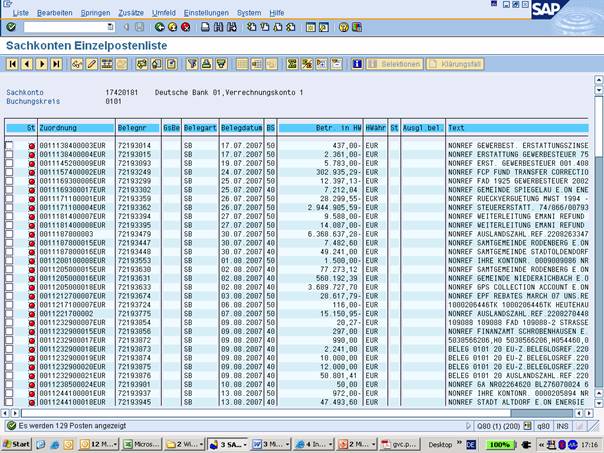
Task: Jump to last item with ►| button
Action: point(56,64)
